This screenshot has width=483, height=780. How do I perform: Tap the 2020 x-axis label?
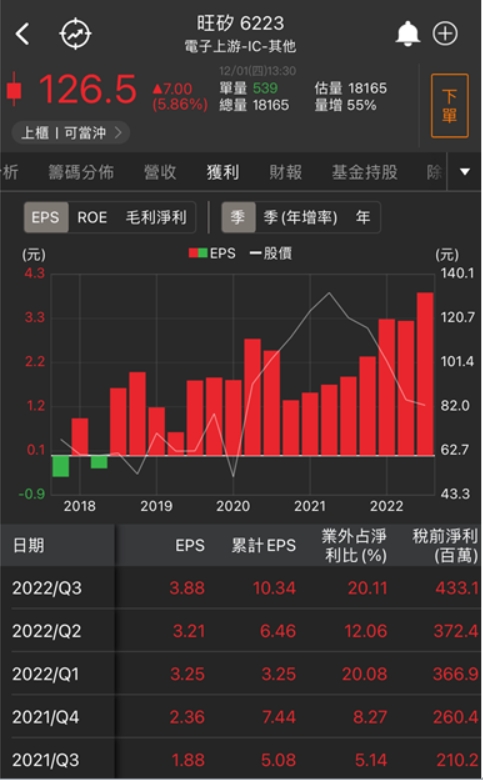pyautogui.click(x=233, y=506)
